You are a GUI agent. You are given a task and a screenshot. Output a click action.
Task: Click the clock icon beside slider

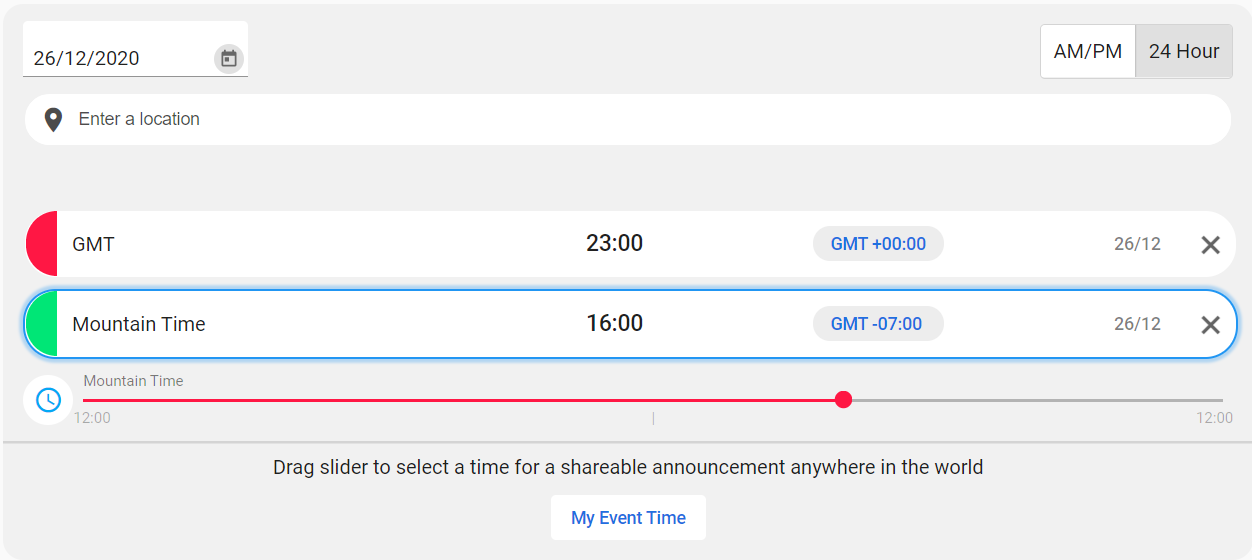tap(48, 400)
